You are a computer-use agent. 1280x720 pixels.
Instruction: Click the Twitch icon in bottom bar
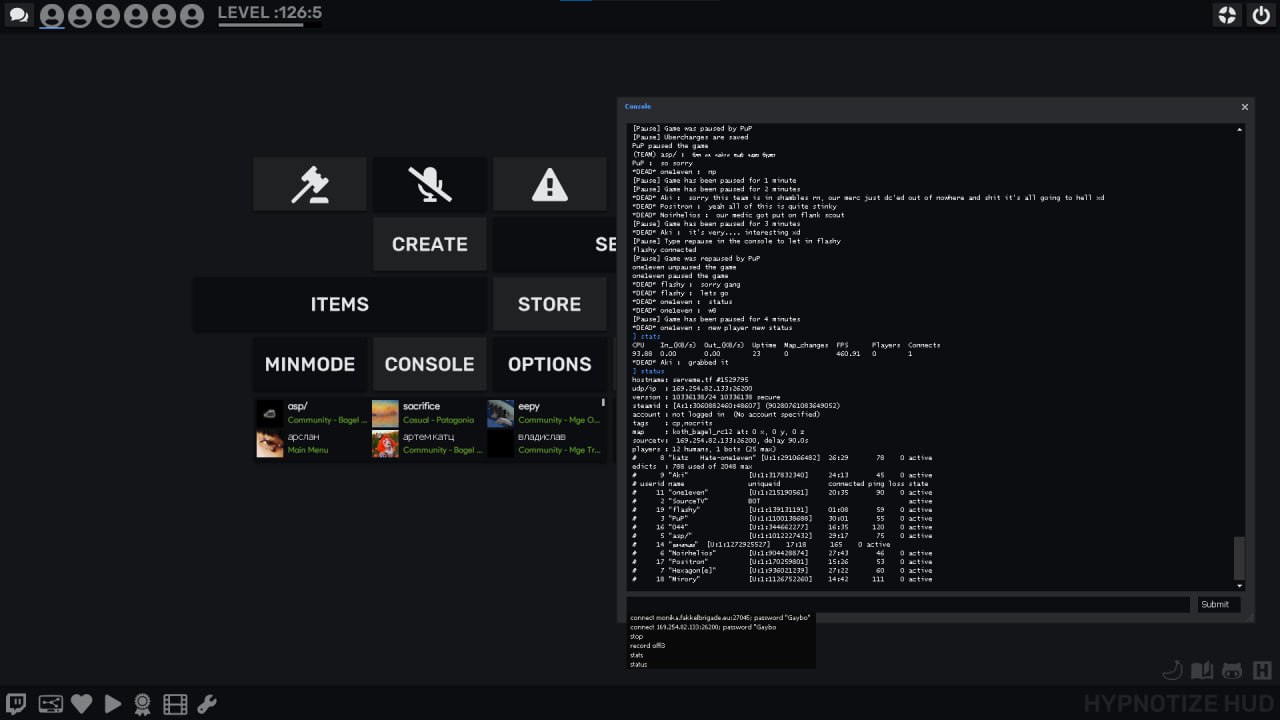click(x=17, y=704)
